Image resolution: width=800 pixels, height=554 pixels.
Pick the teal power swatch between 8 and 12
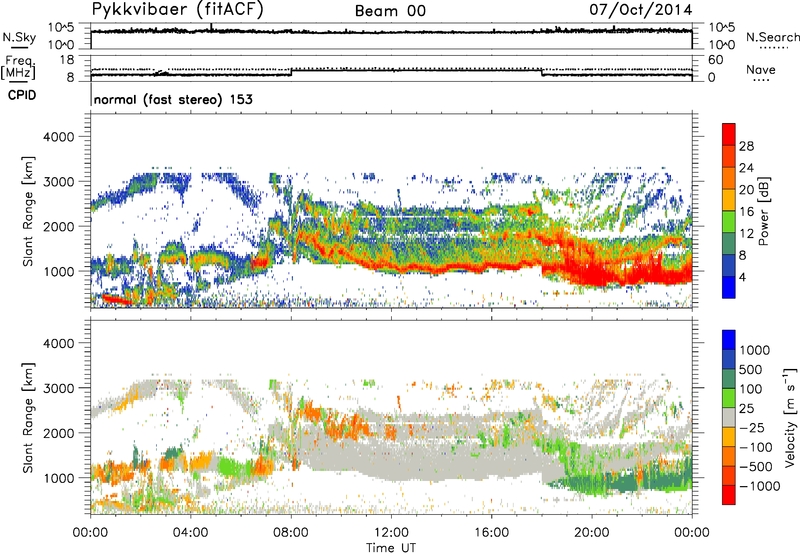[729, 244]
